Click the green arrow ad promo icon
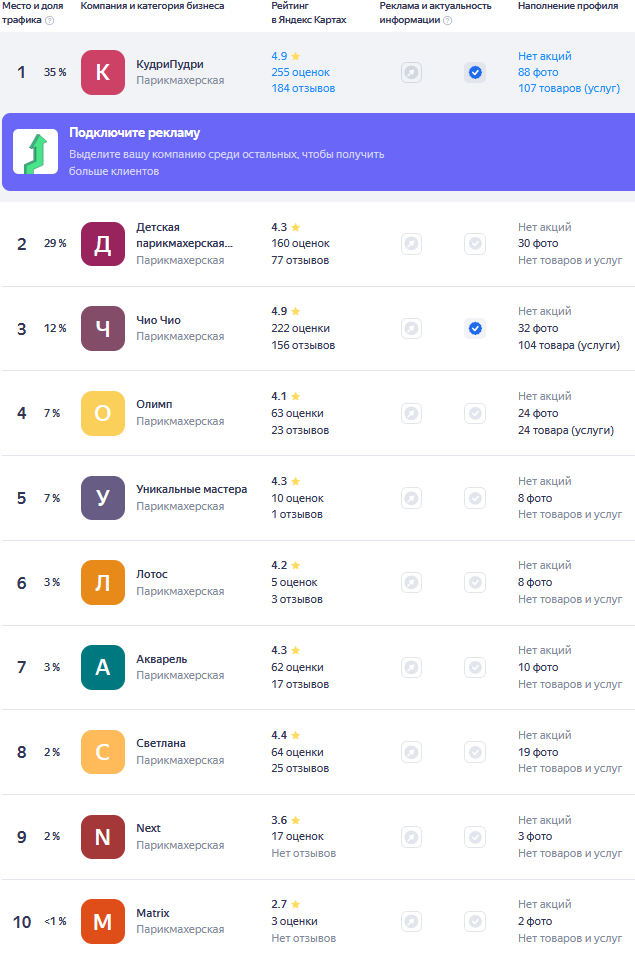 36,151
